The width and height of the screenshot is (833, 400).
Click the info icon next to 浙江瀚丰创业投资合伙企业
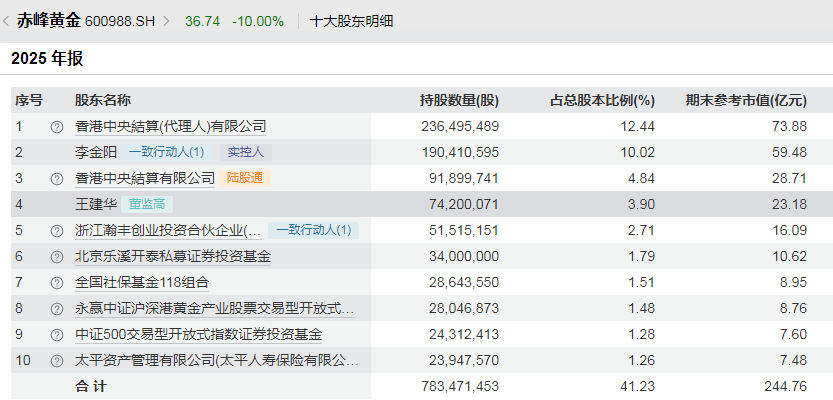click(57, 230)
